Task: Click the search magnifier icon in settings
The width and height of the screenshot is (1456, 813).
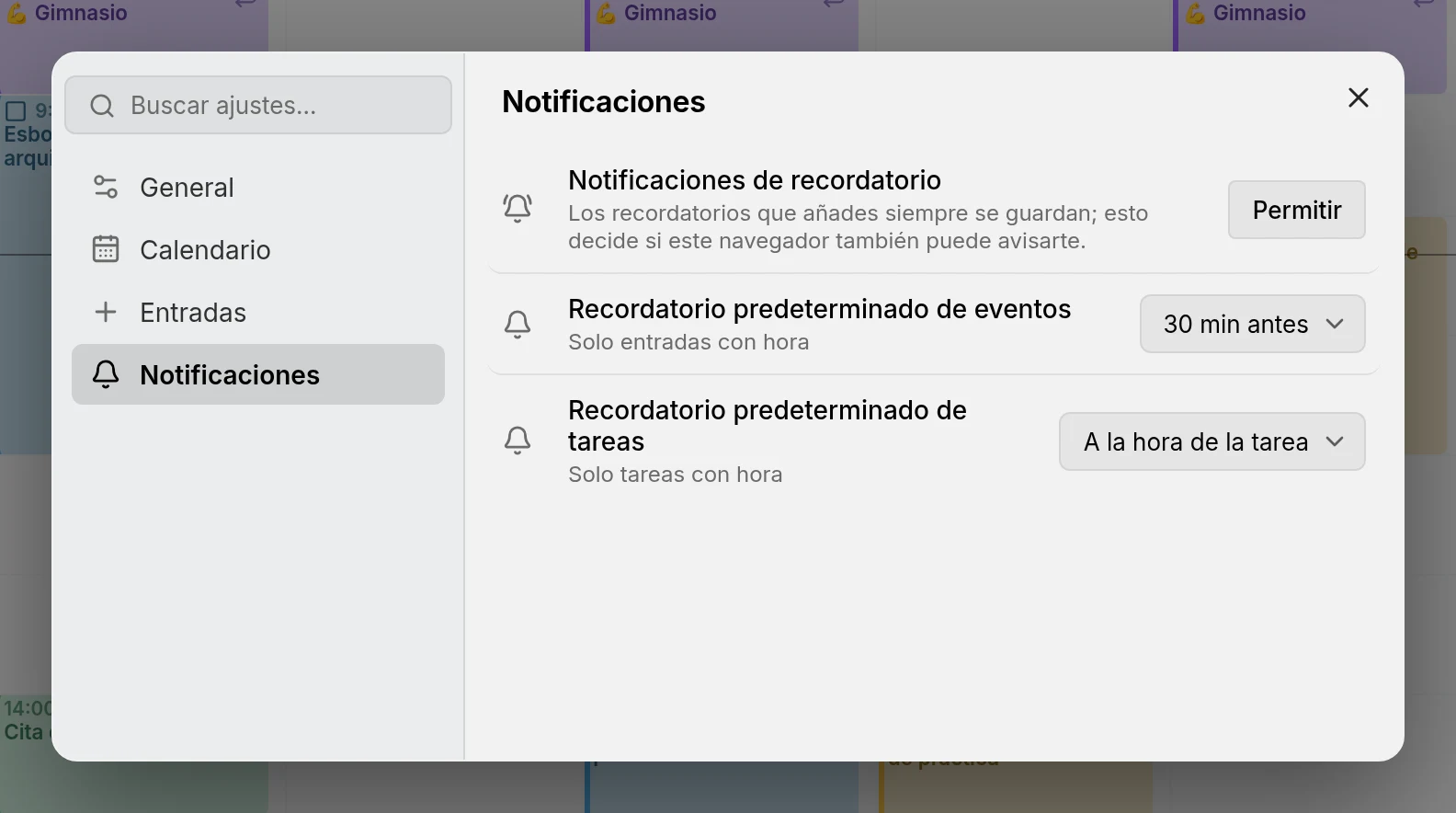Action: click(102, 106)
